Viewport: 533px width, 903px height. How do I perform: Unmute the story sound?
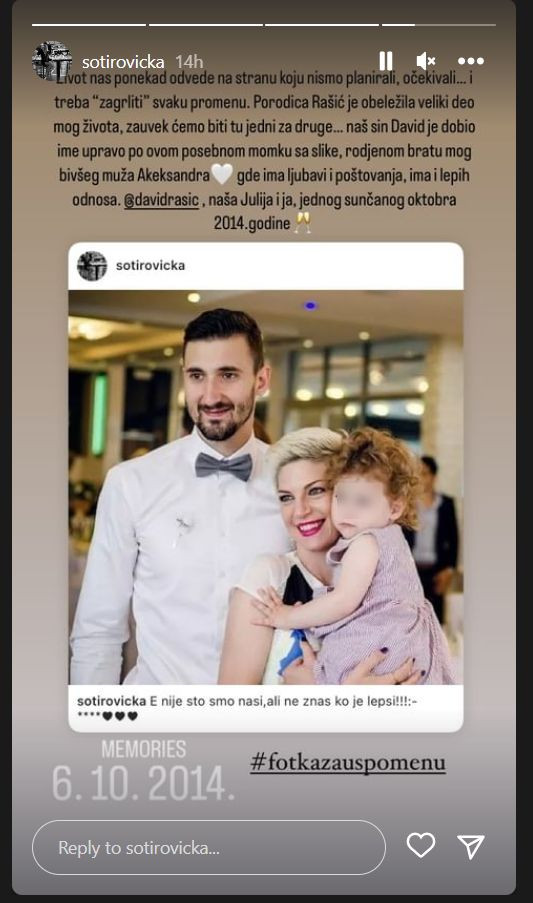(x=426, y=61)
